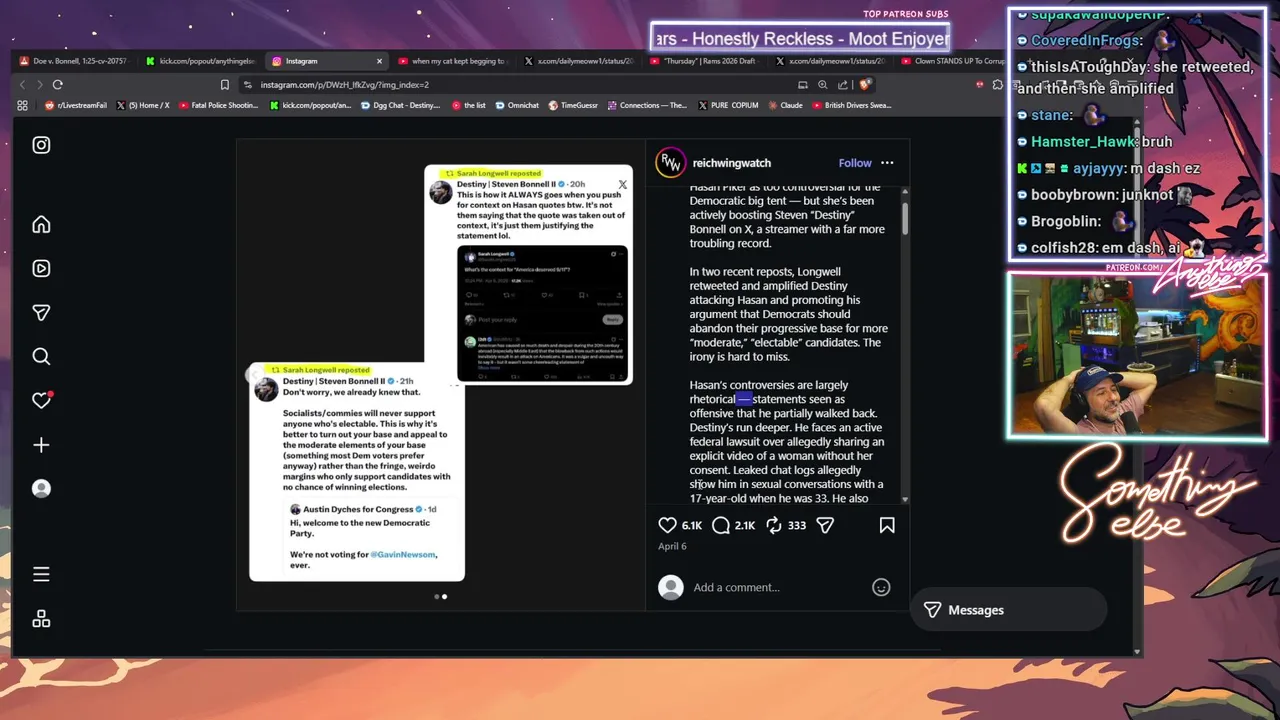Switch to Doe v. Bonnell tab
Image resolution: width=1280 pixels, height=720 pixels.
75,61
